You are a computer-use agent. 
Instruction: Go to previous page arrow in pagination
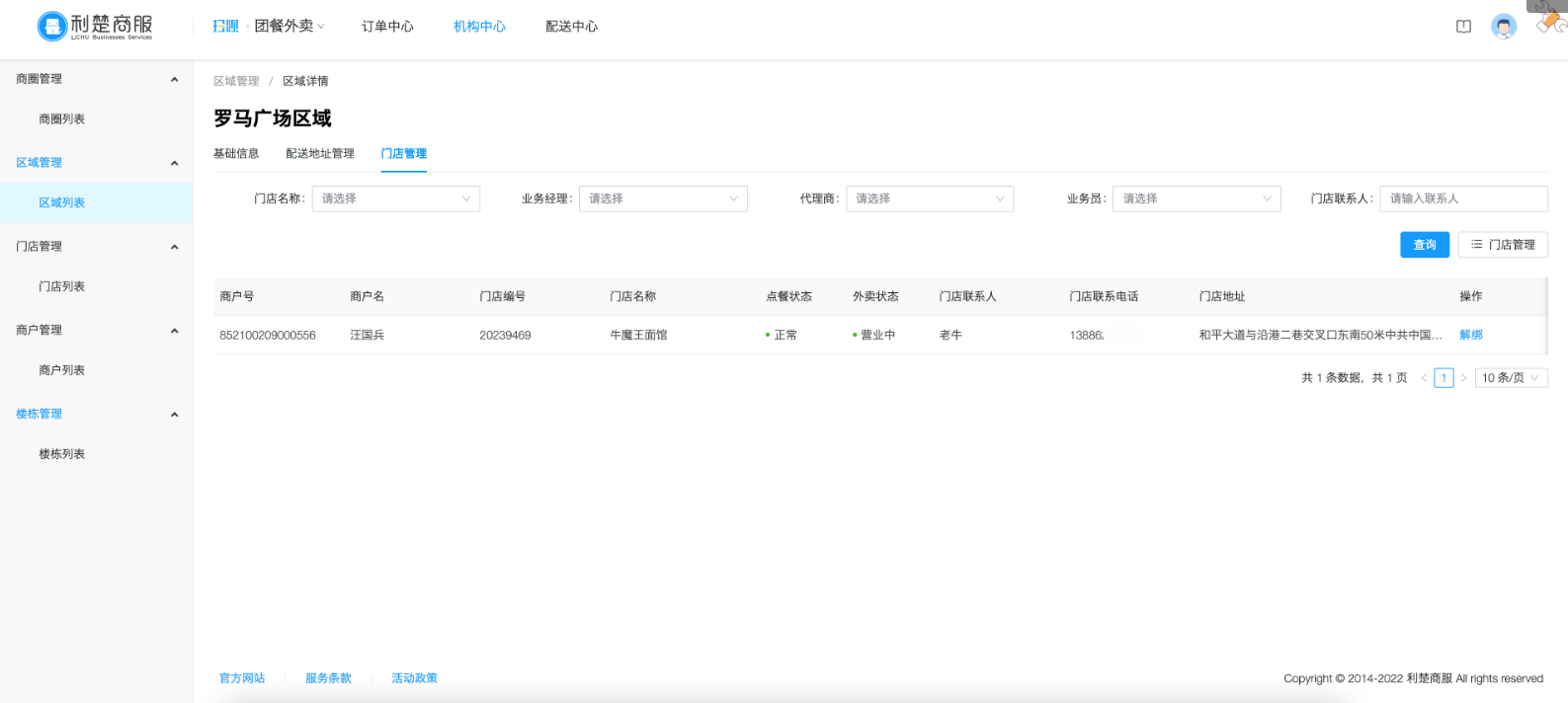(1424, 378)
